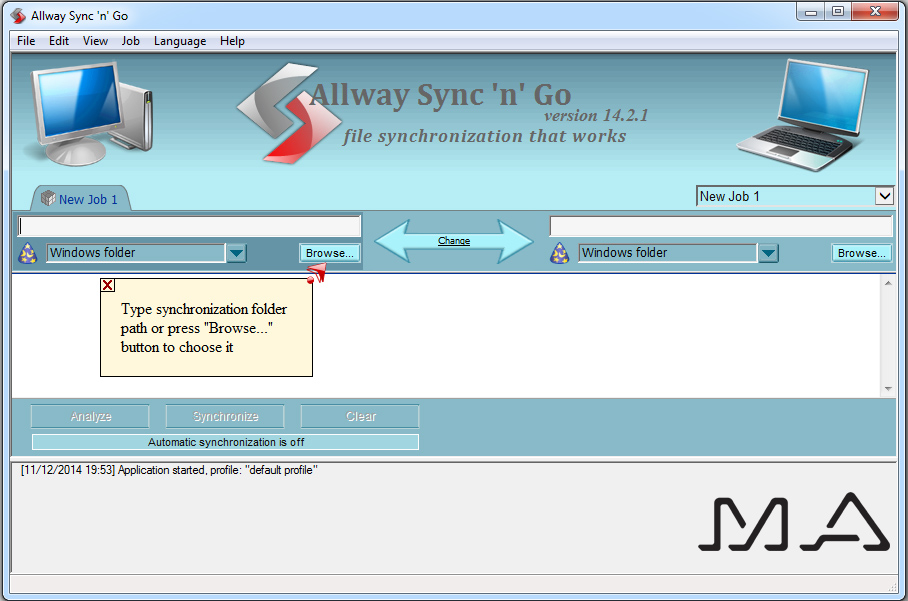Image resolution: width=908 pixels, height=601 pixels.
Task: Open the Help menu
Action: (x=232, y=41)
